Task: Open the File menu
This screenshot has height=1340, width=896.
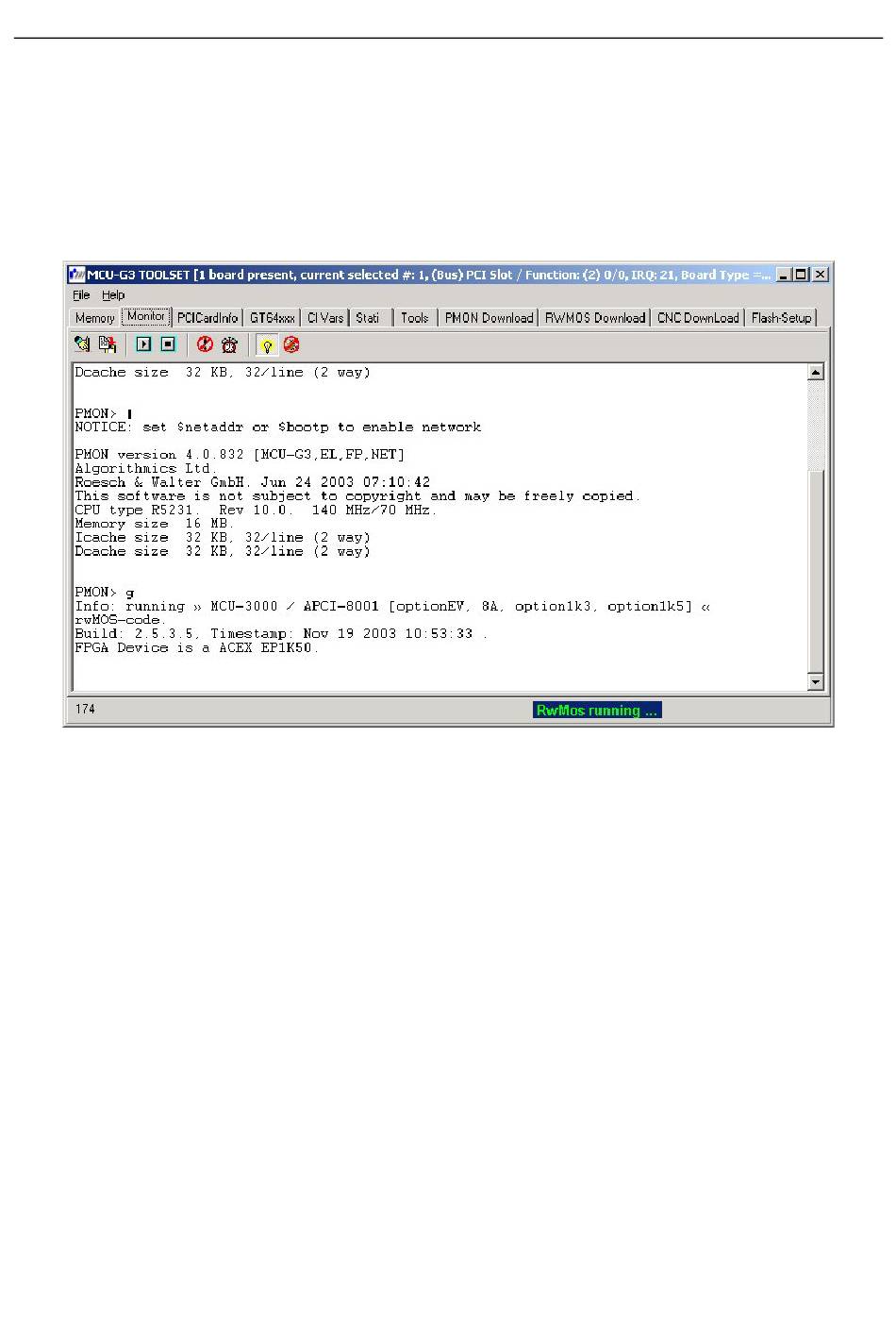Action: pos(82,295)
